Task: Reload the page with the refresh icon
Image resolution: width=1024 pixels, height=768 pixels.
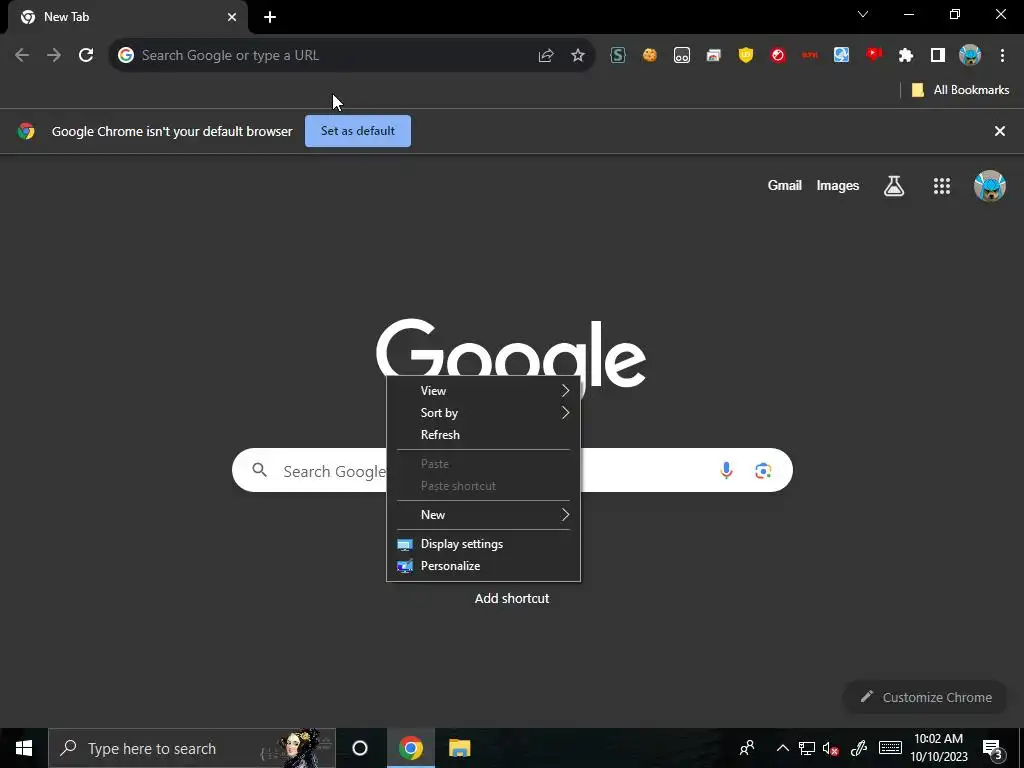Action: click(x=86, y=56)
